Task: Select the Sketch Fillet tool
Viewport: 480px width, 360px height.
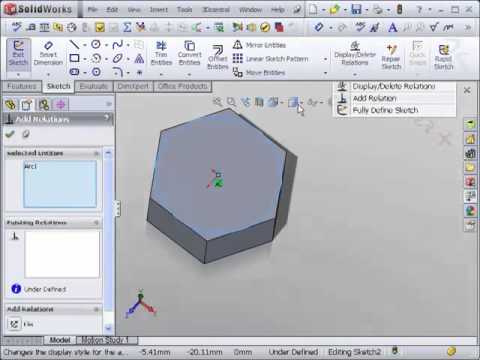Action: (117, 72)
